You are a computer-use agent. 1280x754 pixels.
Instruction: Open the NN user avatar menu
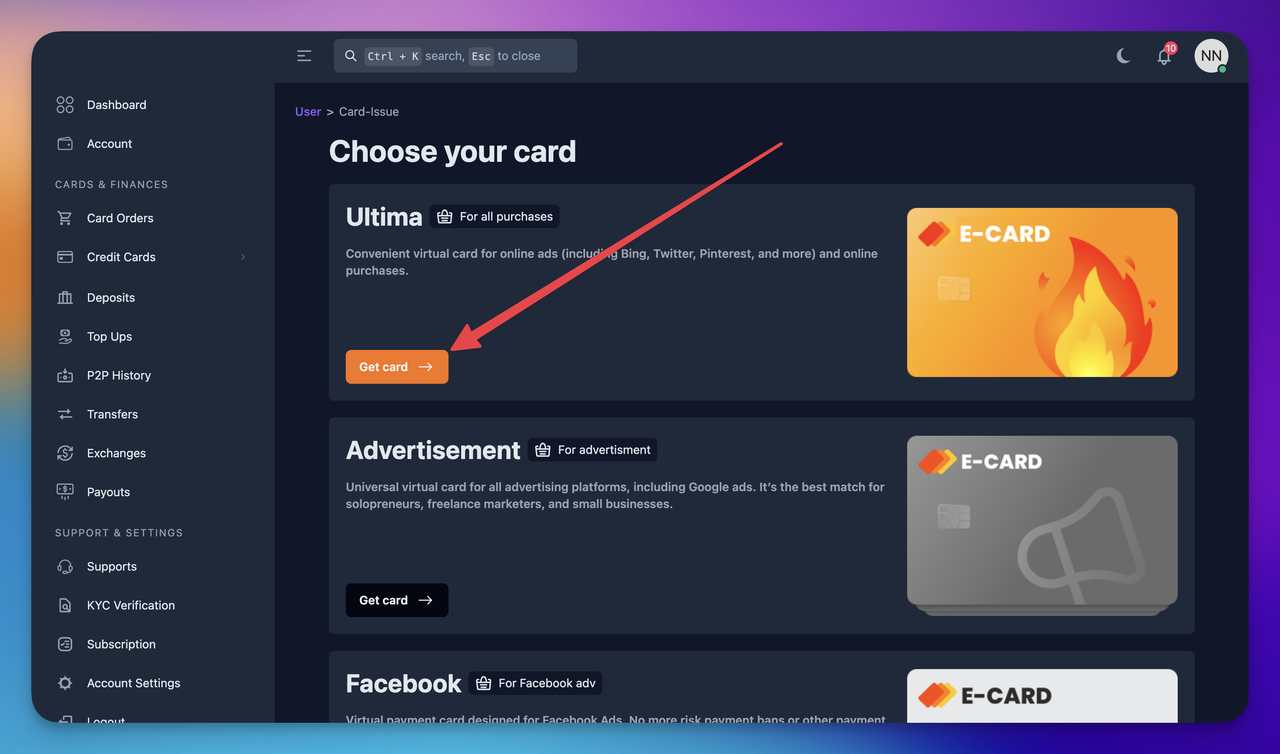[1211, 56]
